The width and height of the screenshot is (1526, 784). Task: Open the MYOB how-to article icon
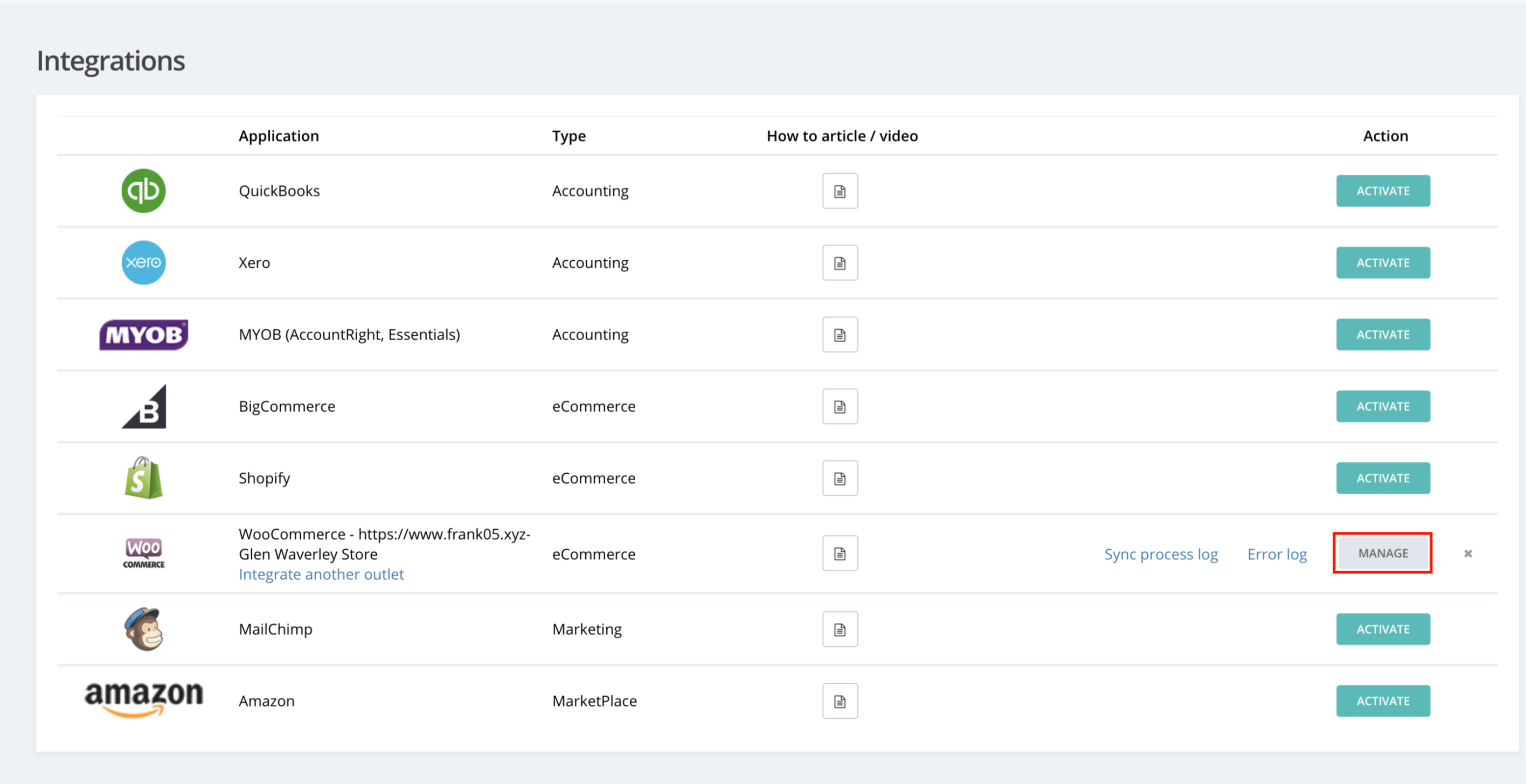(x=840, y=335)
